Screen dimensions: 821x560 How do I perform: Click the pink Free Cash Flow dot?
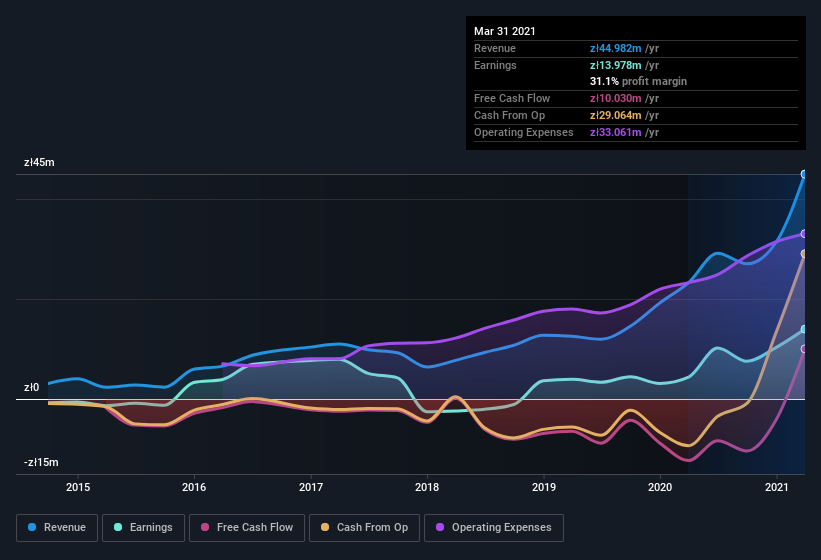205,527
